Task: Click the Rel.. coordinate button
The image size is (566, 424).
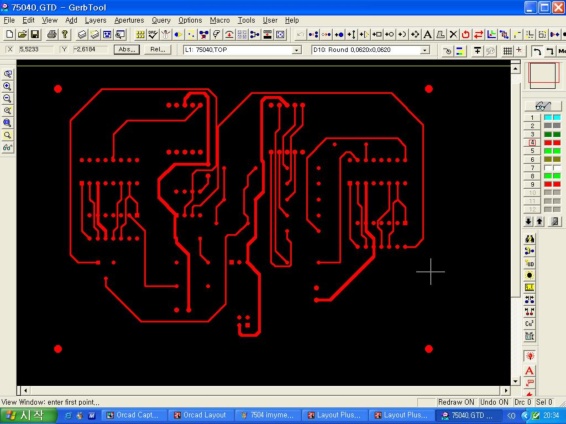Action: coord(158,49)
